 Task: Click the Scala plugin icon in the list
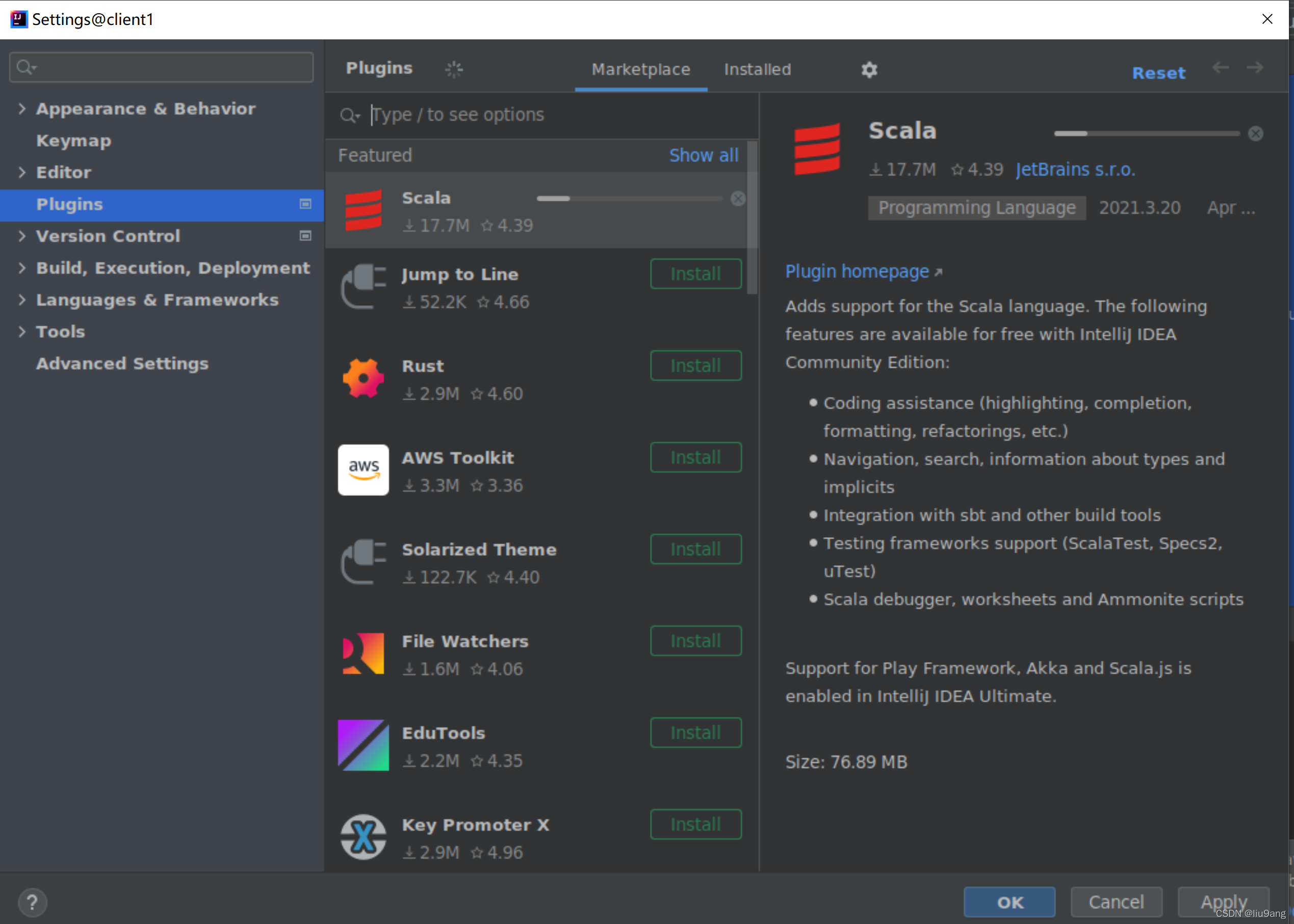(363, 210)
